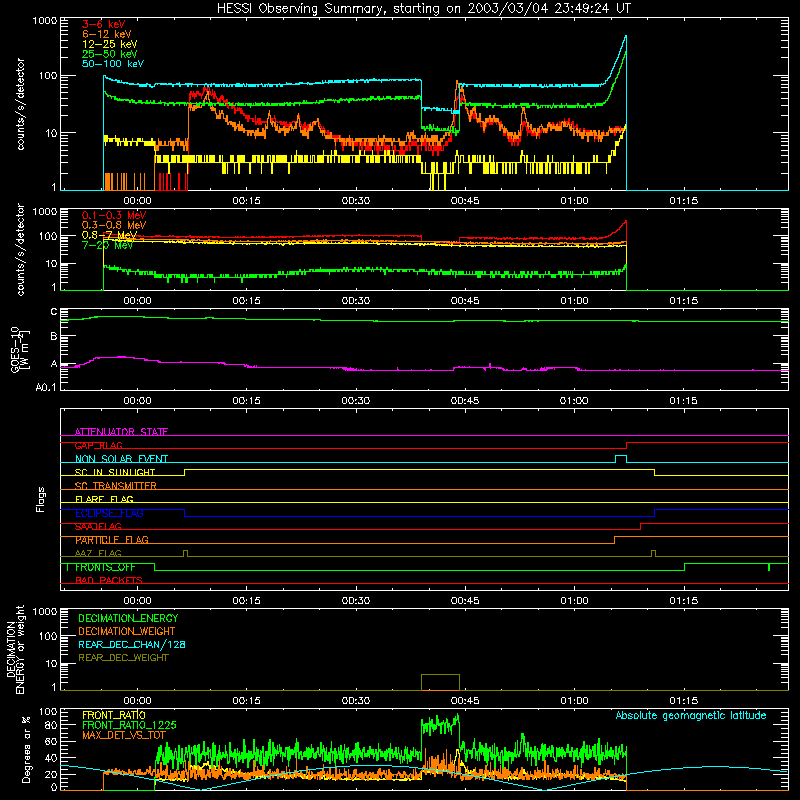Click the C level tick on GOES panel
The image size is (800, 800).
tap(54, 312)
